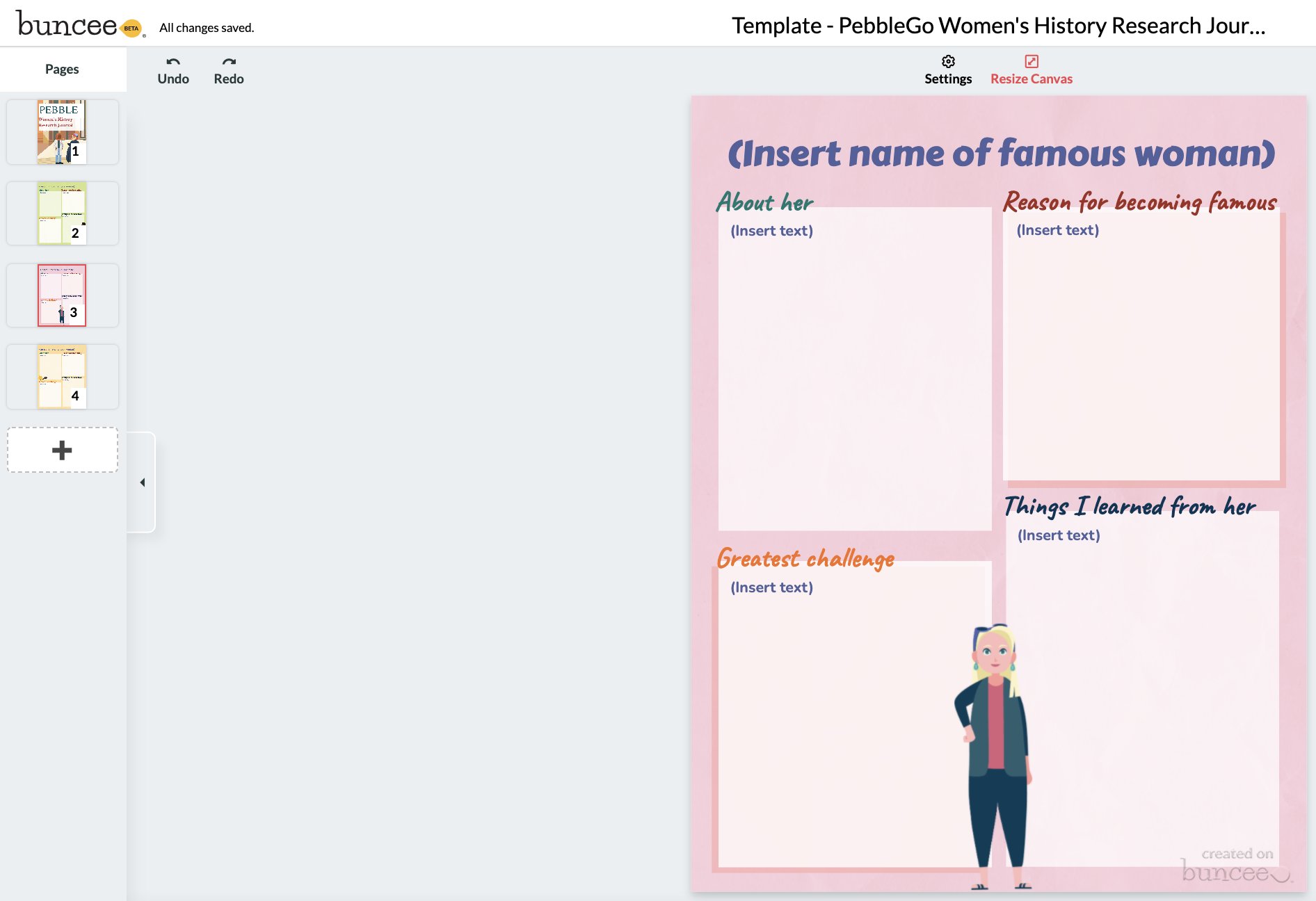Switch to the Pages tab
The image size is (1316, 901).
click(x=62, y=69)
